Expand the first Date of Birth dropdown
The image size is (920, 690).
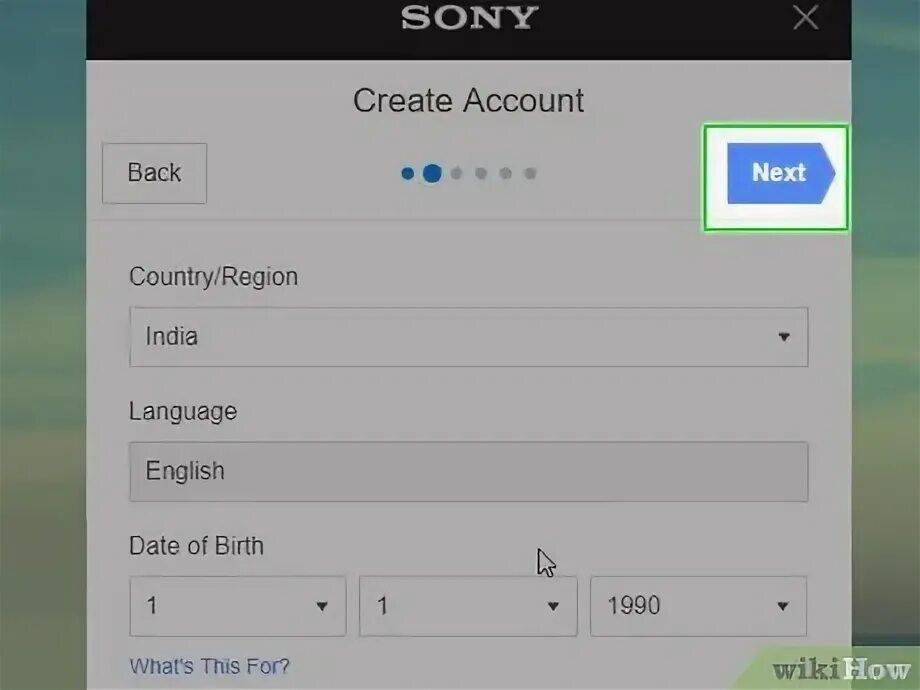(238, 606)
